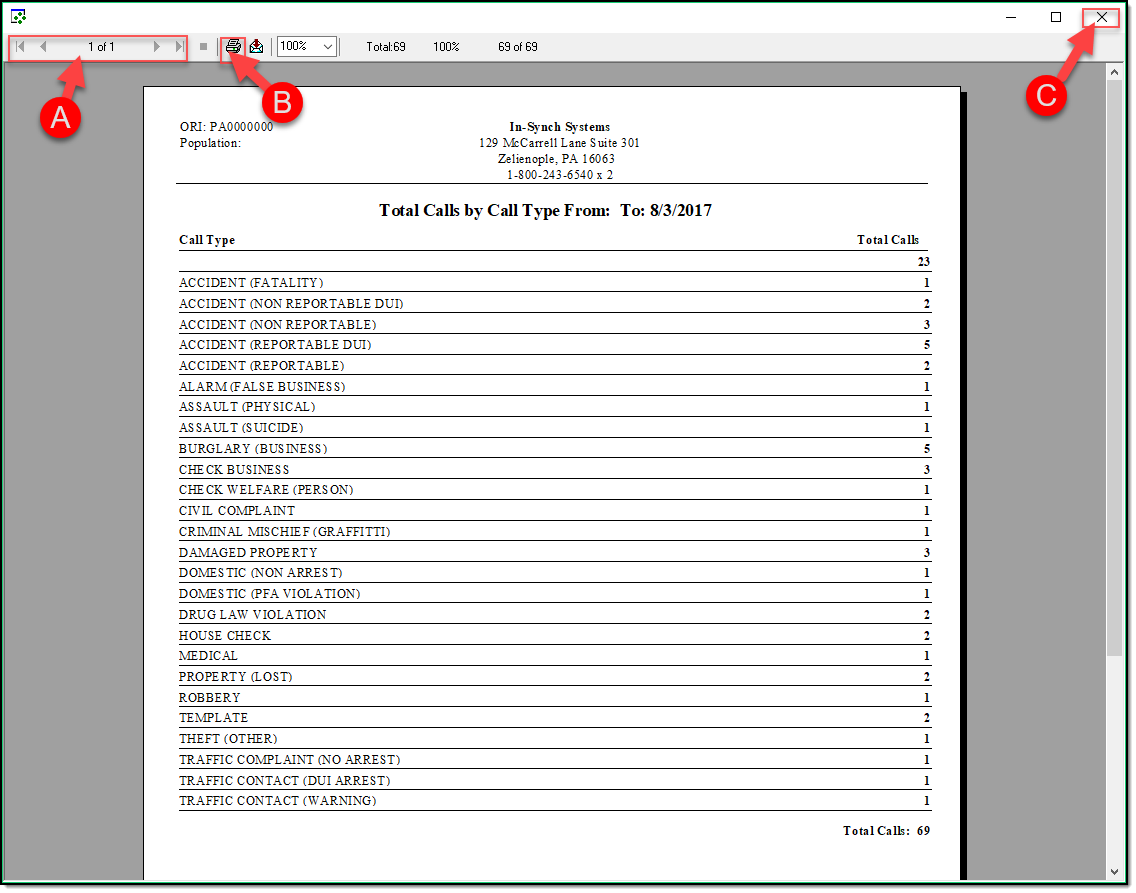Click the previous page arrow
This screenshot has height=893, width=1136.
[43, 47]
